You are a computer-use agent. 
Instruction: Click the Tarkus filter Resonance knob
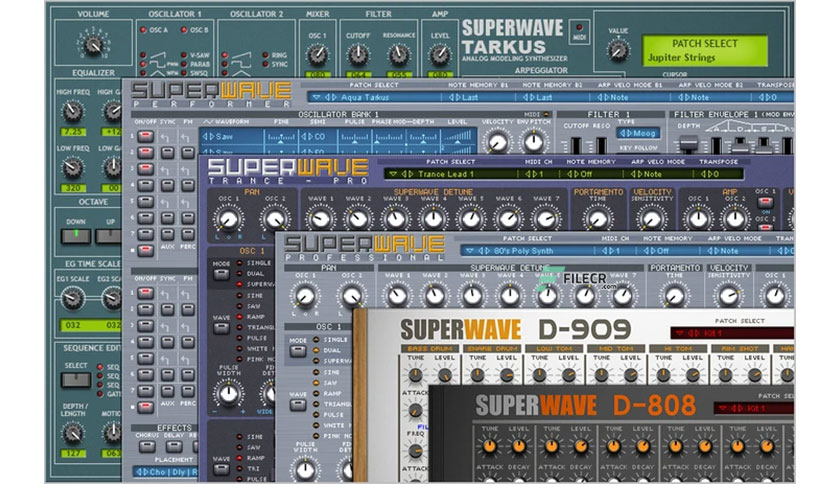[398, 54]
